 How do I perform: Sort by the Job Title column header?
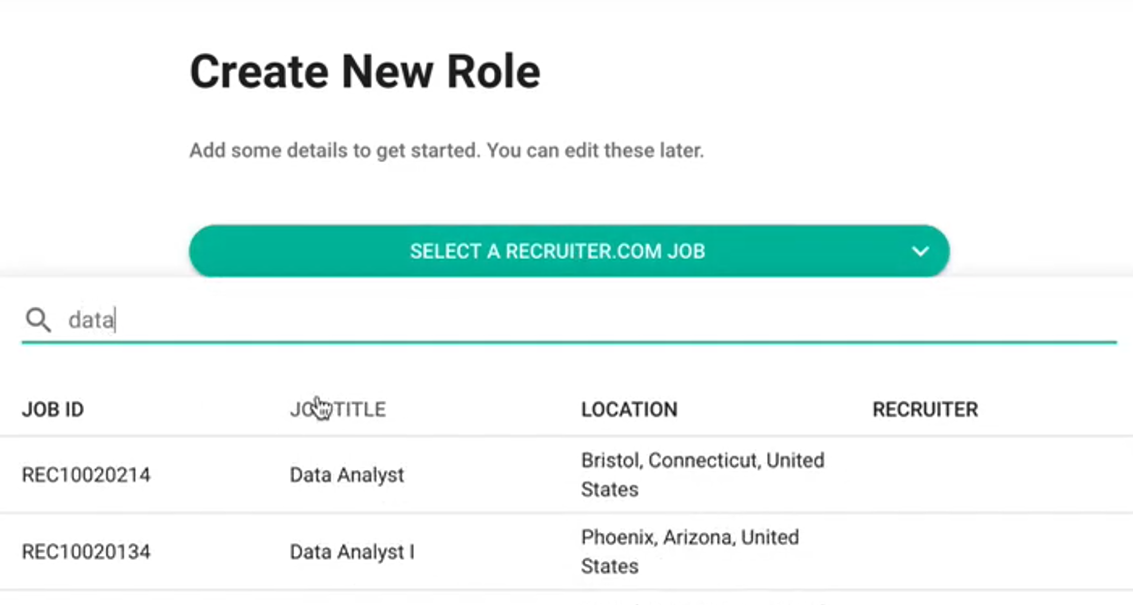point(338,409)
